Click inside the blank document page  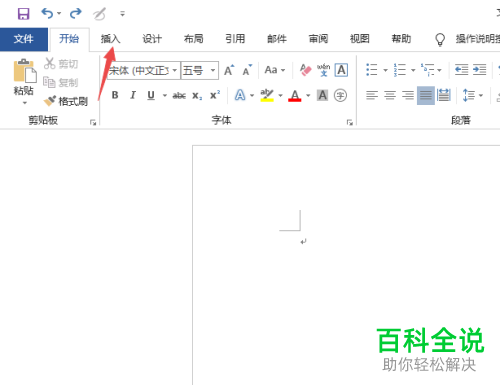[x=346, y=265]
